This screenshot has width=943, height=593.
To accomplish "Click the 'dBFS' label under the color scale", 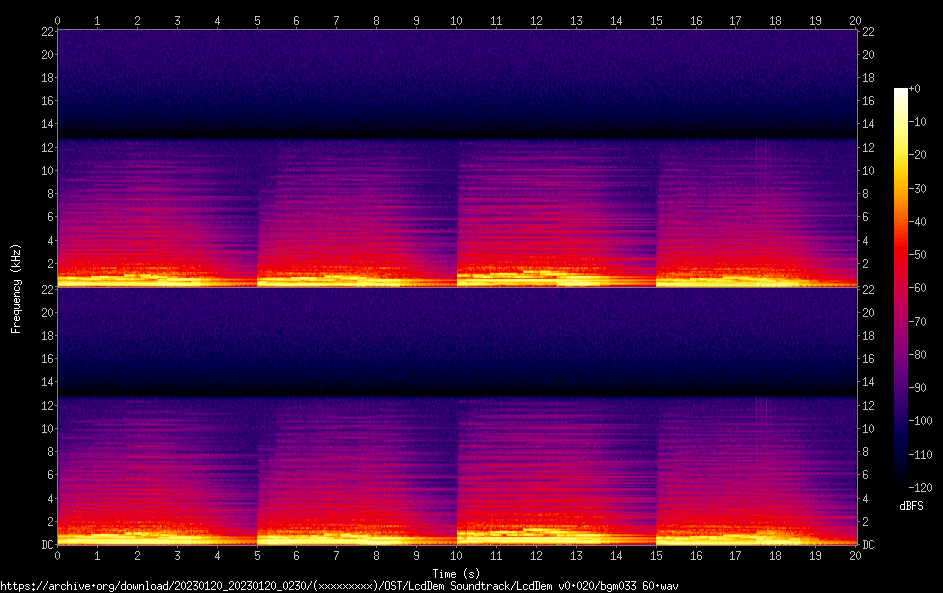I will pos(911,506).
